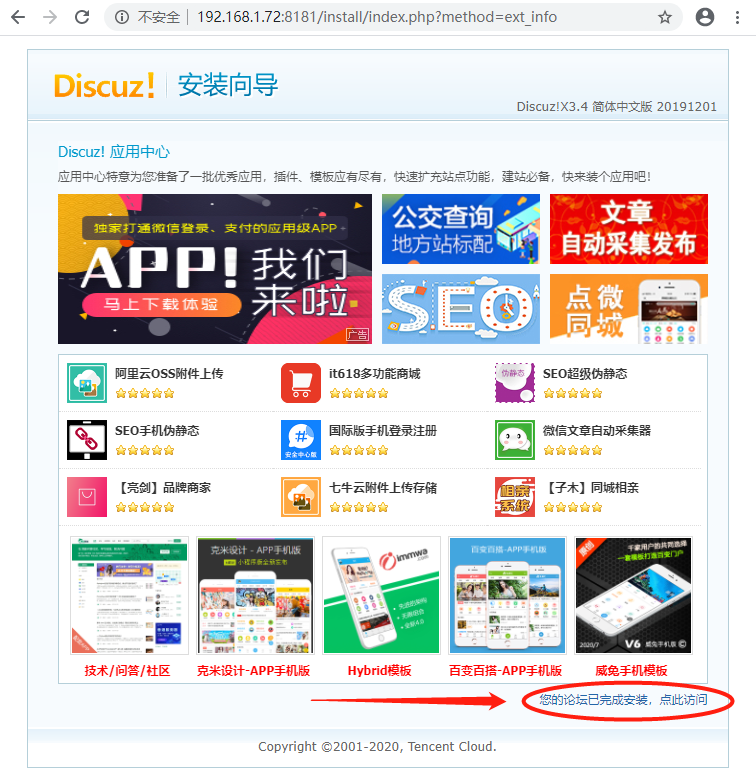Open the Hybrid模板 template thumbnail
756x772 pixels.
(x=381, y=595)
